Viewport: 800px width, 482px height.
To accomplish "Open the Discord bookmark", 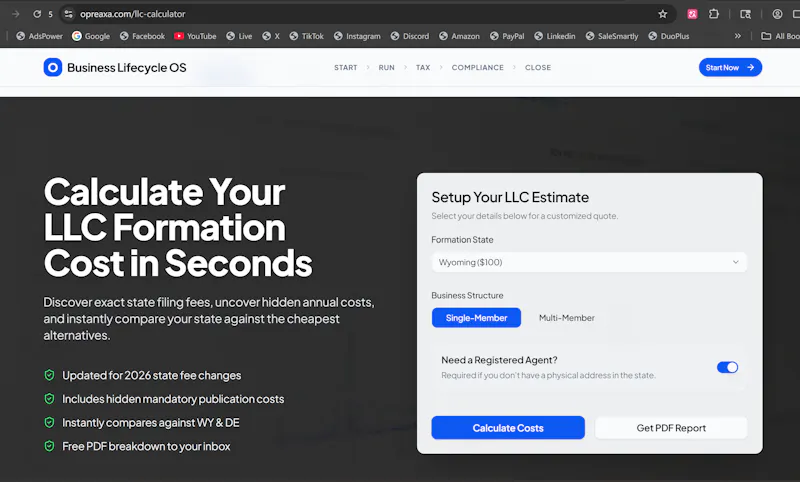I will click(x=410, y=36).
